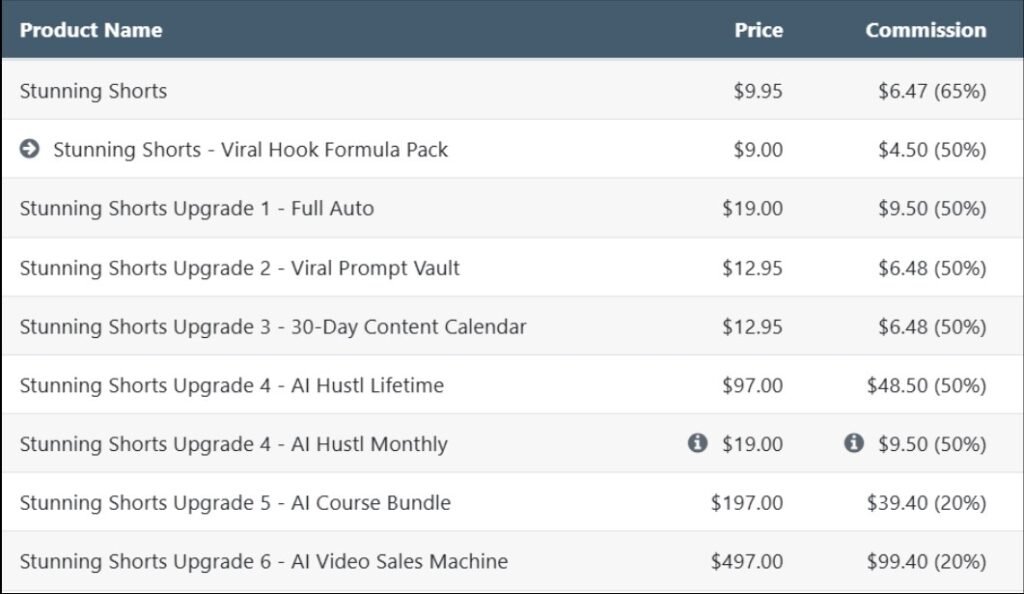Select Upgrade 1 - Full Auto row
This screenshot has width=1024, height=594.
[x=197, y=209]
